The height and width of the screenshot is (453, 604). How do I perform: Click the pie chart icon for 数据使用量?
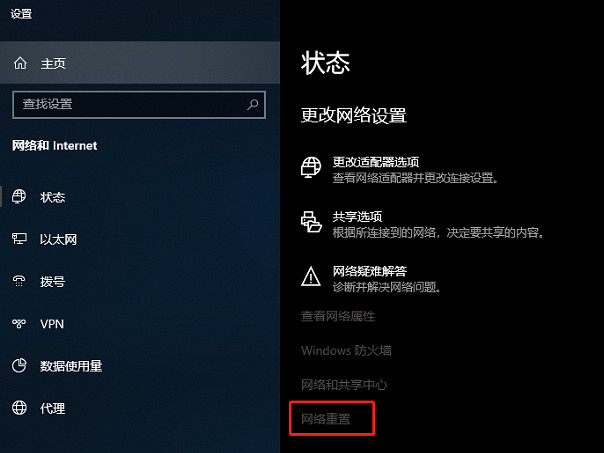pyautogui.click(x=19, y=366)
